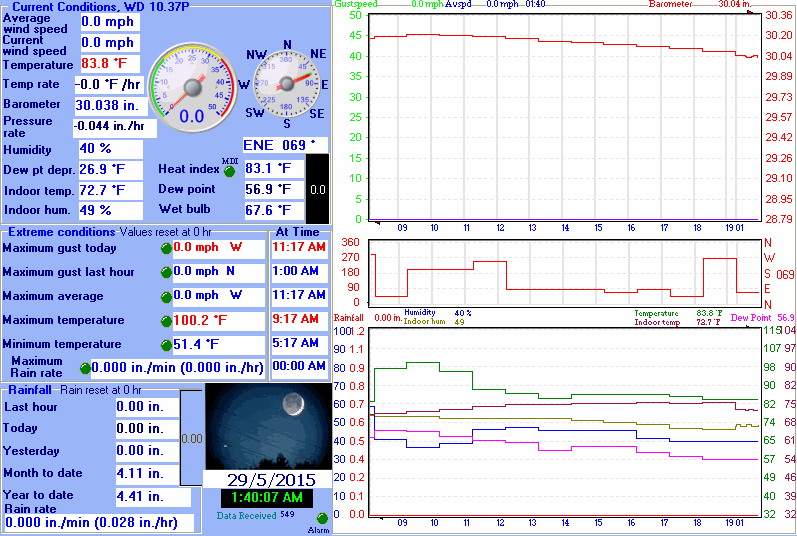The width and height of the screenshot is (797, 536).
Task: Click the rain gauge bar showing 0.00
Action: point(191,437)
